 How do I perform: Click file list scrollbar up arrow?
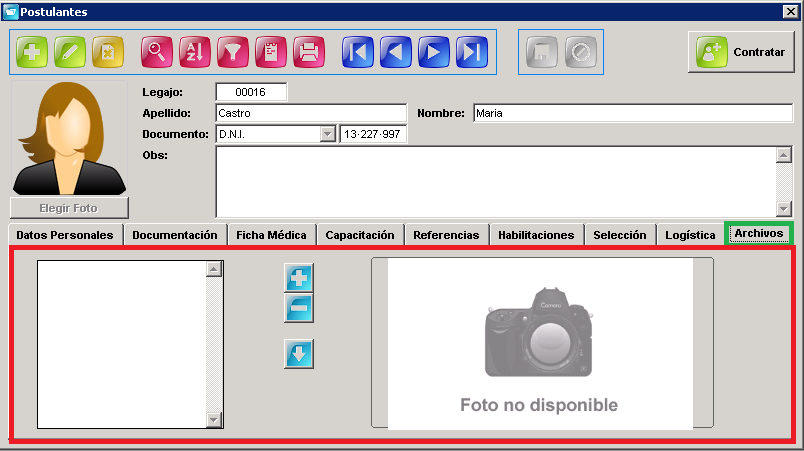(214, 269)
